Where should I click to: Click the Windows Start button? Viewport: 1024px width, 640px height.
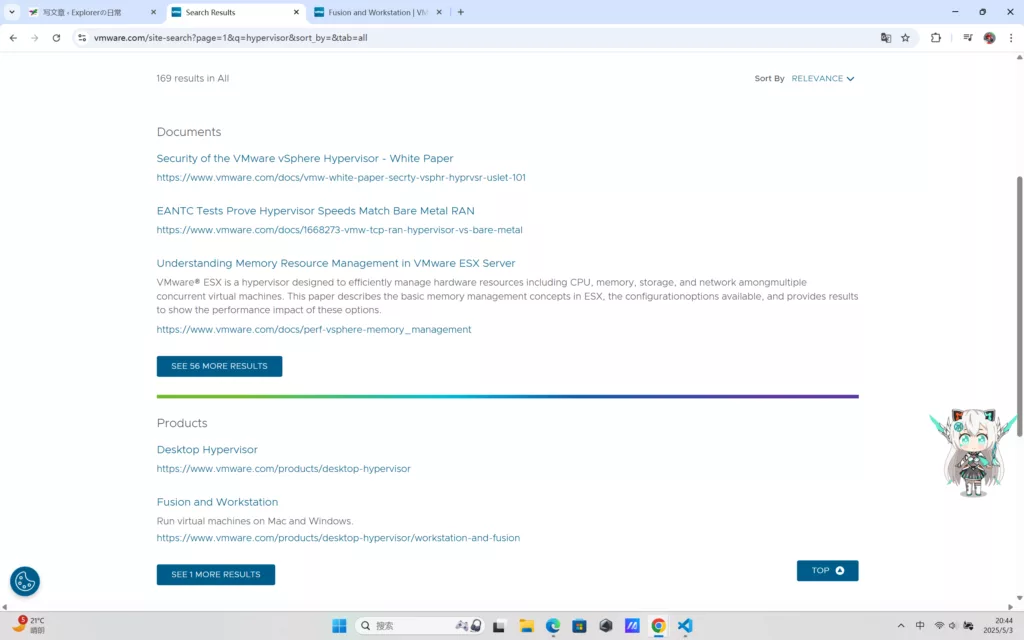tap(339, 626)
